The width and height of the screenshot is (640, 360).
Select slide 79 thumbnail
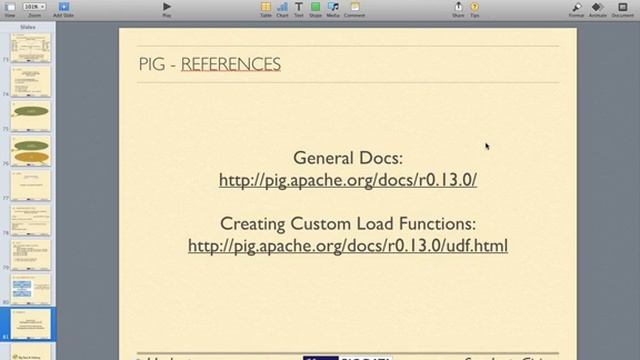coord(31,256)
